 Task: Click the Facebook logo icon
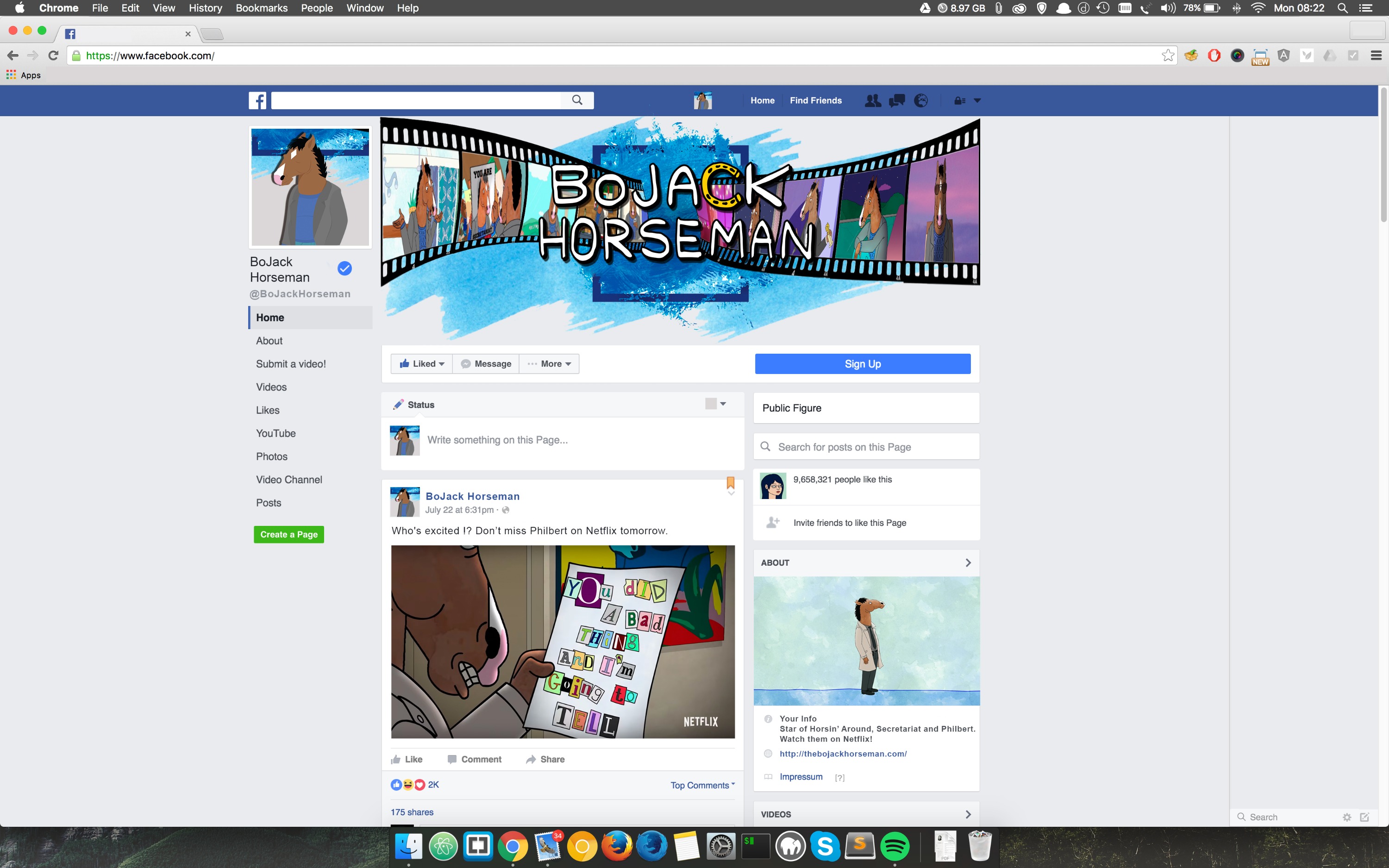[x=257, y=100]
